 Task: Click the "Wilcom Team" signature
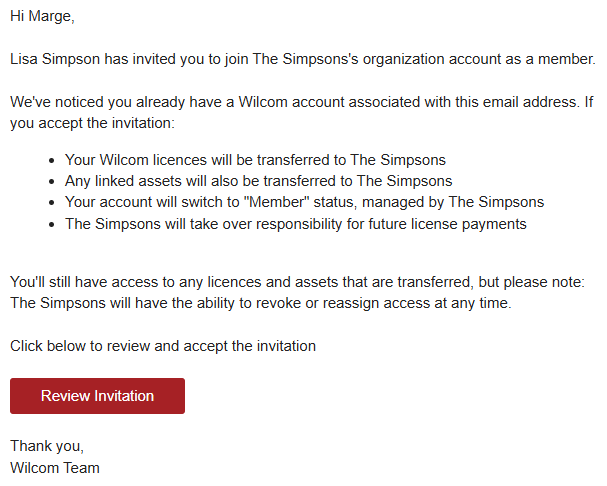pyautogui.click(x=55, y=468)
